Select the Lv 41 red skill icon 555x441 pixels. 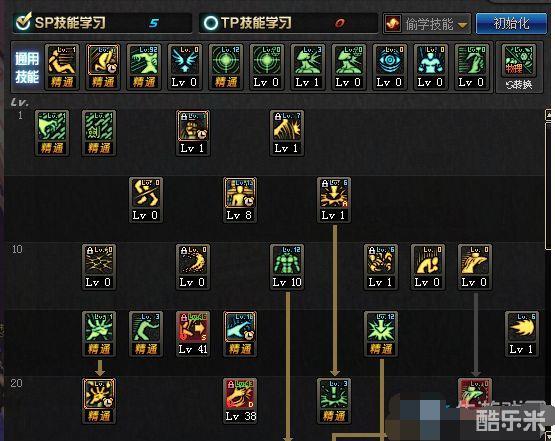coord(193,333)
